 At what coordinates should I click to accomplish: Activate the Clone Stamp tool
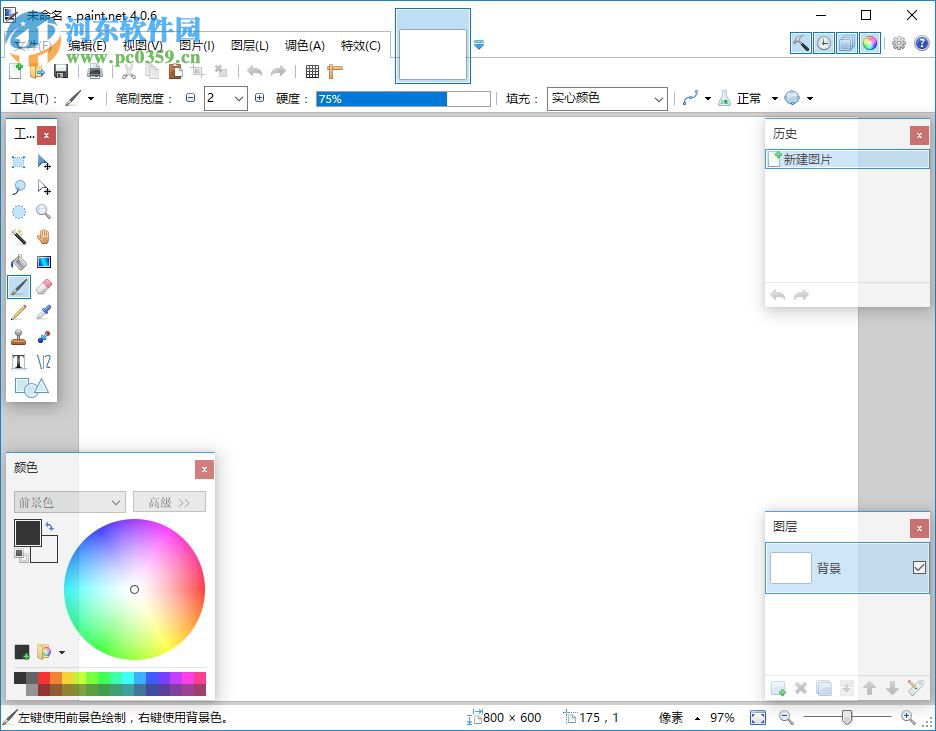pos(18,337)
